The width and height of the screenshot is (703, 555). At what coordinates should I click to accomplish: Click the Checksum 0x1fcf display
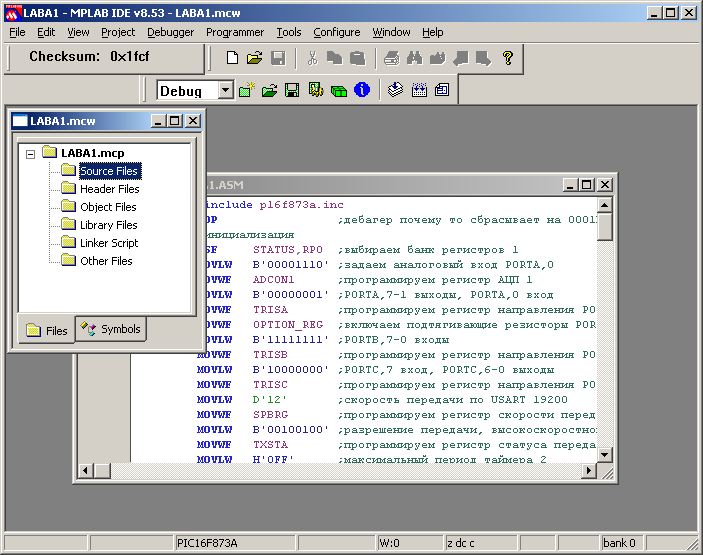(x=89, y=56)
